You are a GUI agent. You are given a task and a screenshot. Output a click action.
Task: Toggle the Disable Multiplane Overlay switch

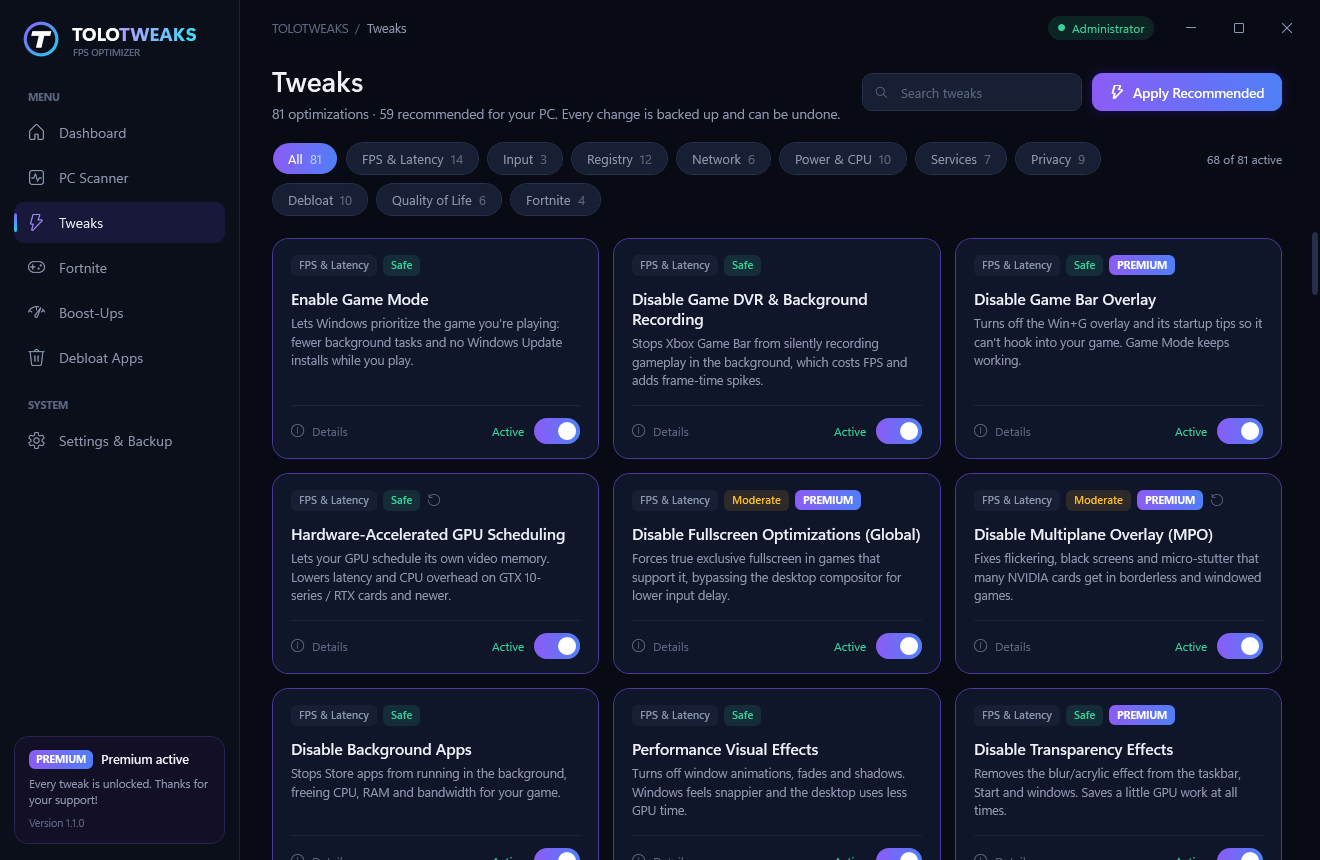[1240, 646]
